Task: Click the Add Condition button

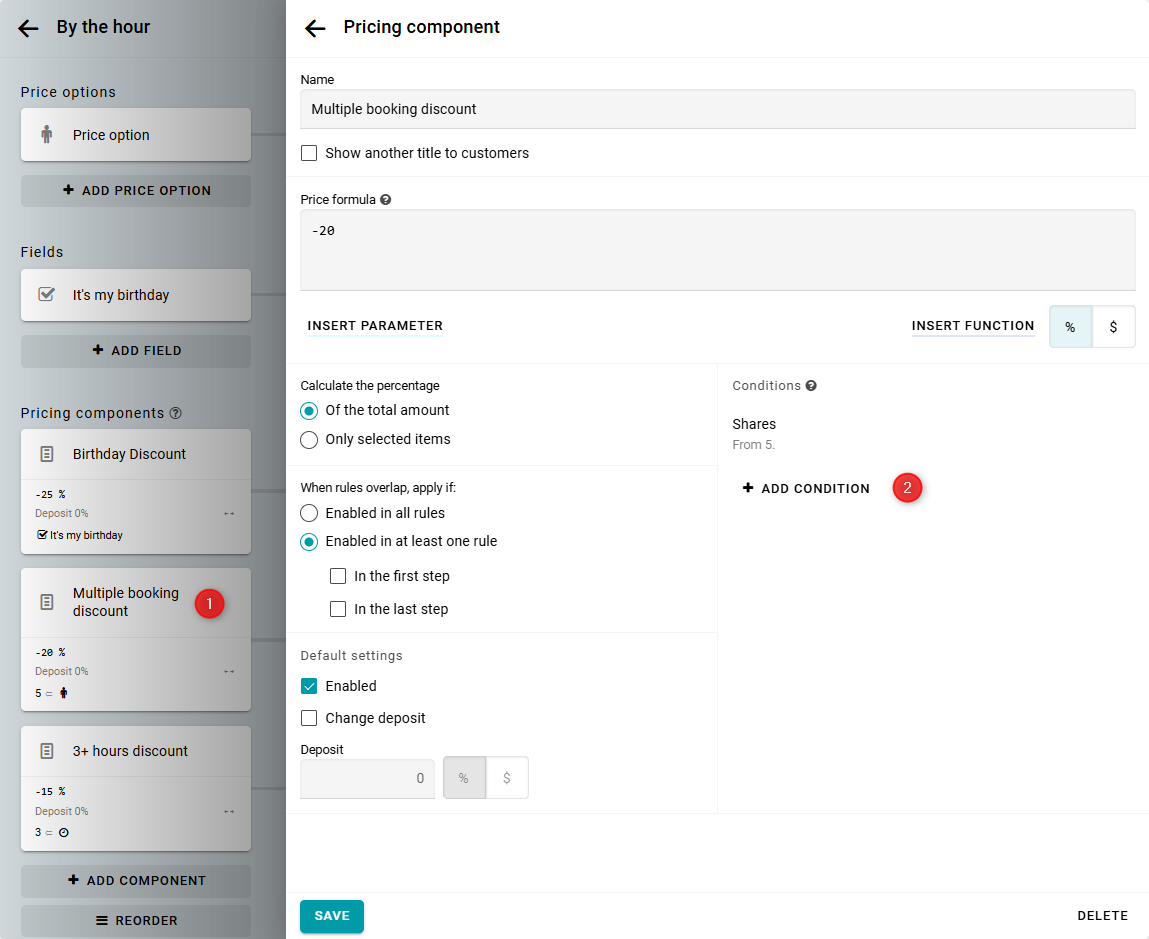Action: (x=806, y=489)
